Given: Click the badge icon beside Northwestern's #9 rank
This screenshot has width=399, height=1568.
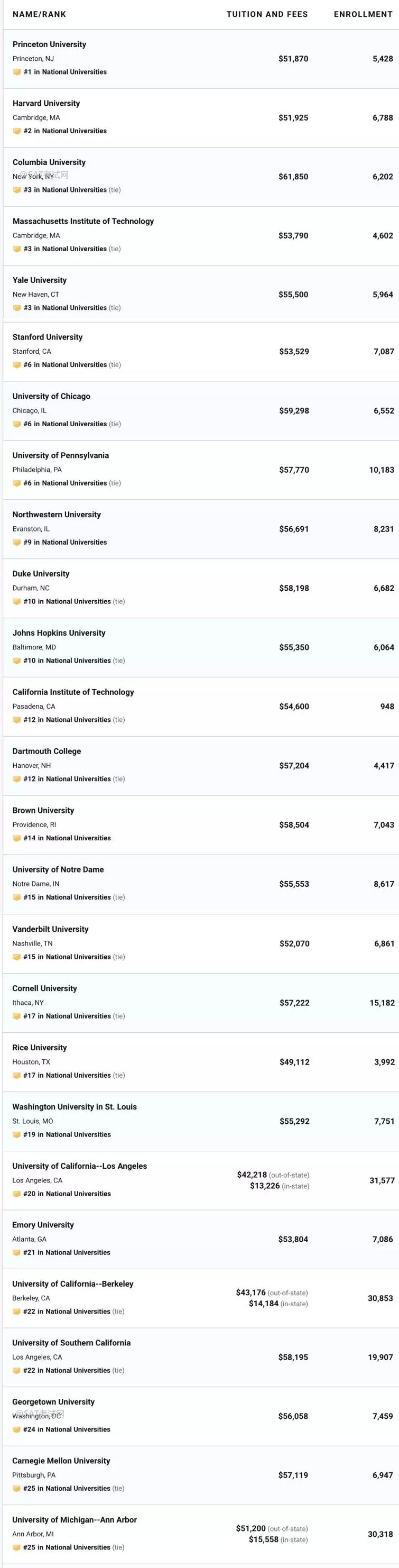Looking at the screenshot, I should click(17, 543).
